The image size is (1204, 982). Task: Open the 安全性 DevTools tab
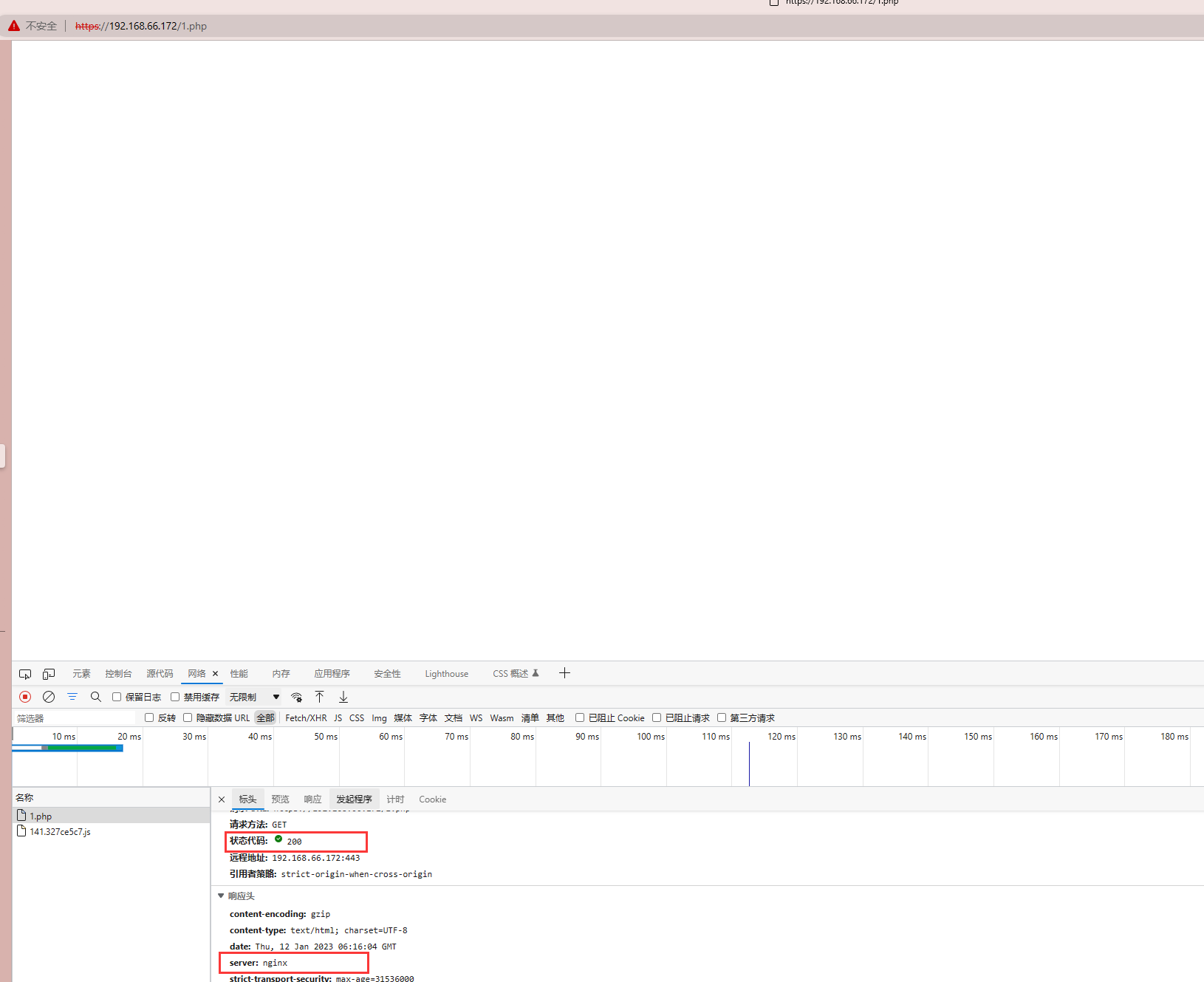coord(387,674)
